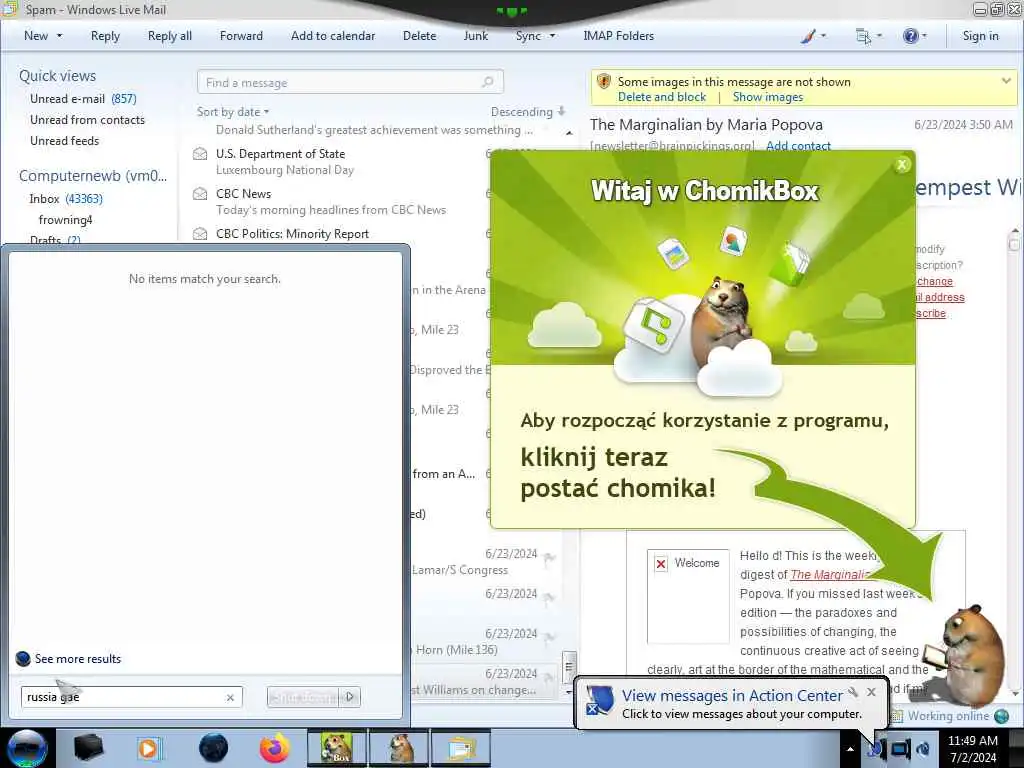Click the envelope icon beside CBC News

coord(200,194)
